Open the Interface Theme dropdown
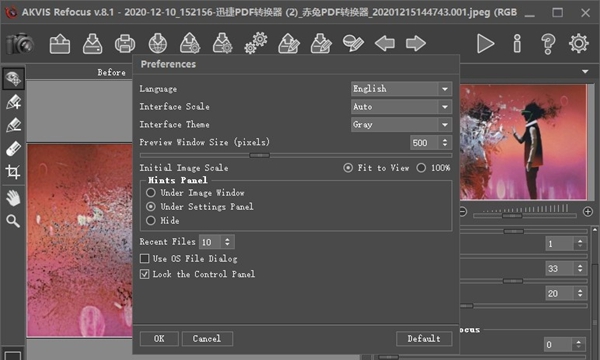 (401, 125)
